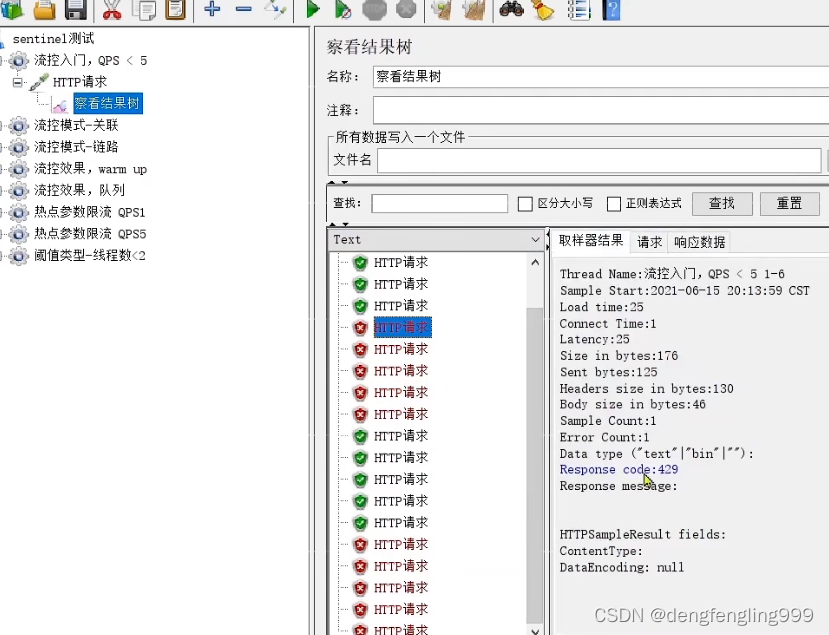The width and height of the screenshot is (829, 635).
Task: Click the 'Response code:429' line
Action: [x=619, y=470]
